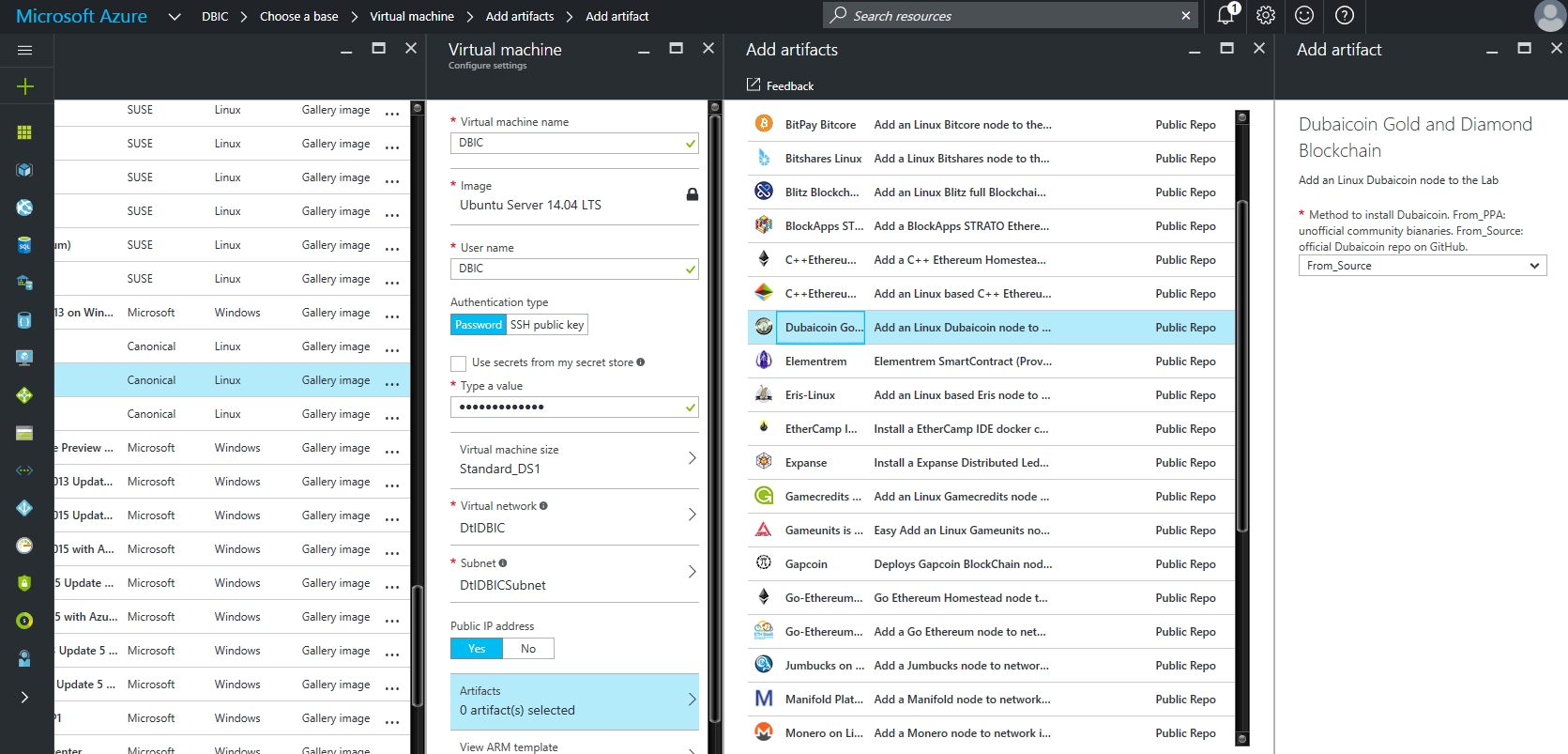This screenshot has width=1568, height=754.
Task: Click the Add artifacts list scrollbar
Action: click(x=1242, y=366)
